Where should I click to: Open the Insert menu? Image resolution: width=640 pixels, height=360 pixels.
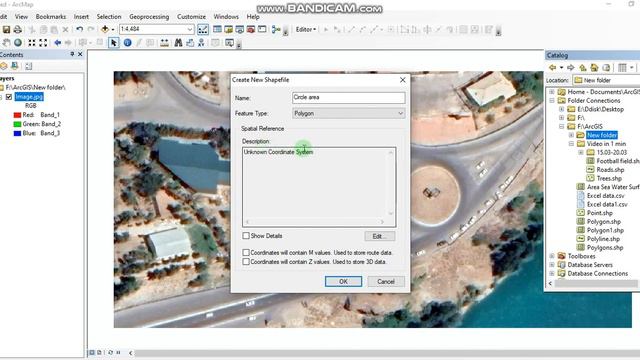(81, 17)
